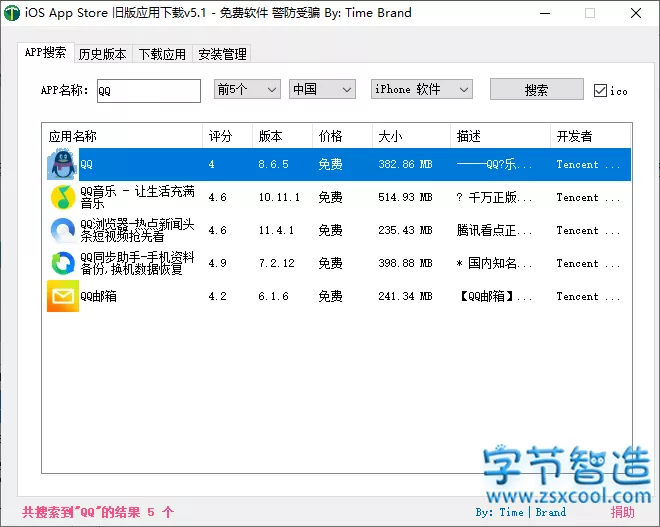Screen dimensions: 660x527
Task: Select the QQ邮箱 row name
Action: (98, 296)
